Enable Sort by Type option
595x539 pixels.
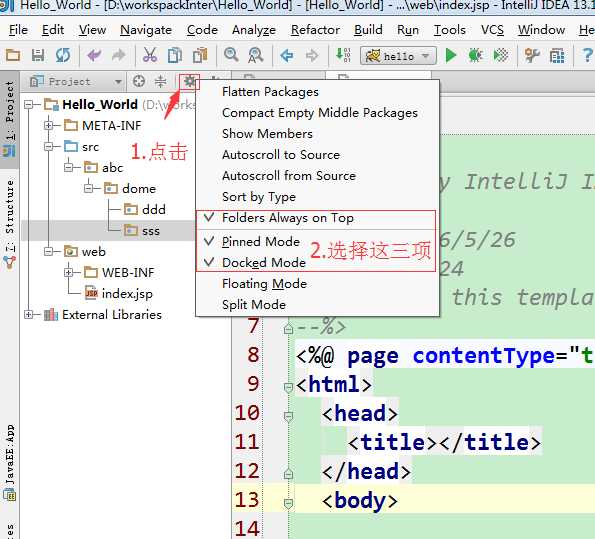click(x=317, y=197)
